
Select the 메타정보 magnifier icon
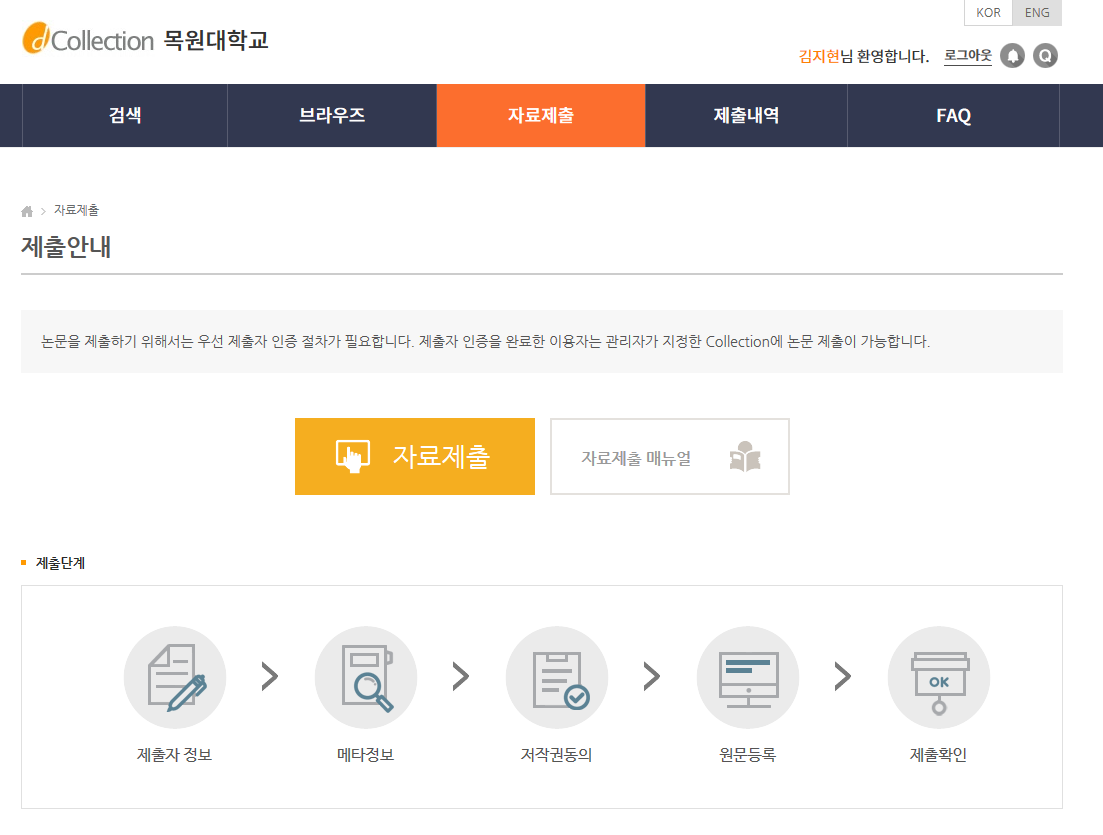(x=366, y=677)
